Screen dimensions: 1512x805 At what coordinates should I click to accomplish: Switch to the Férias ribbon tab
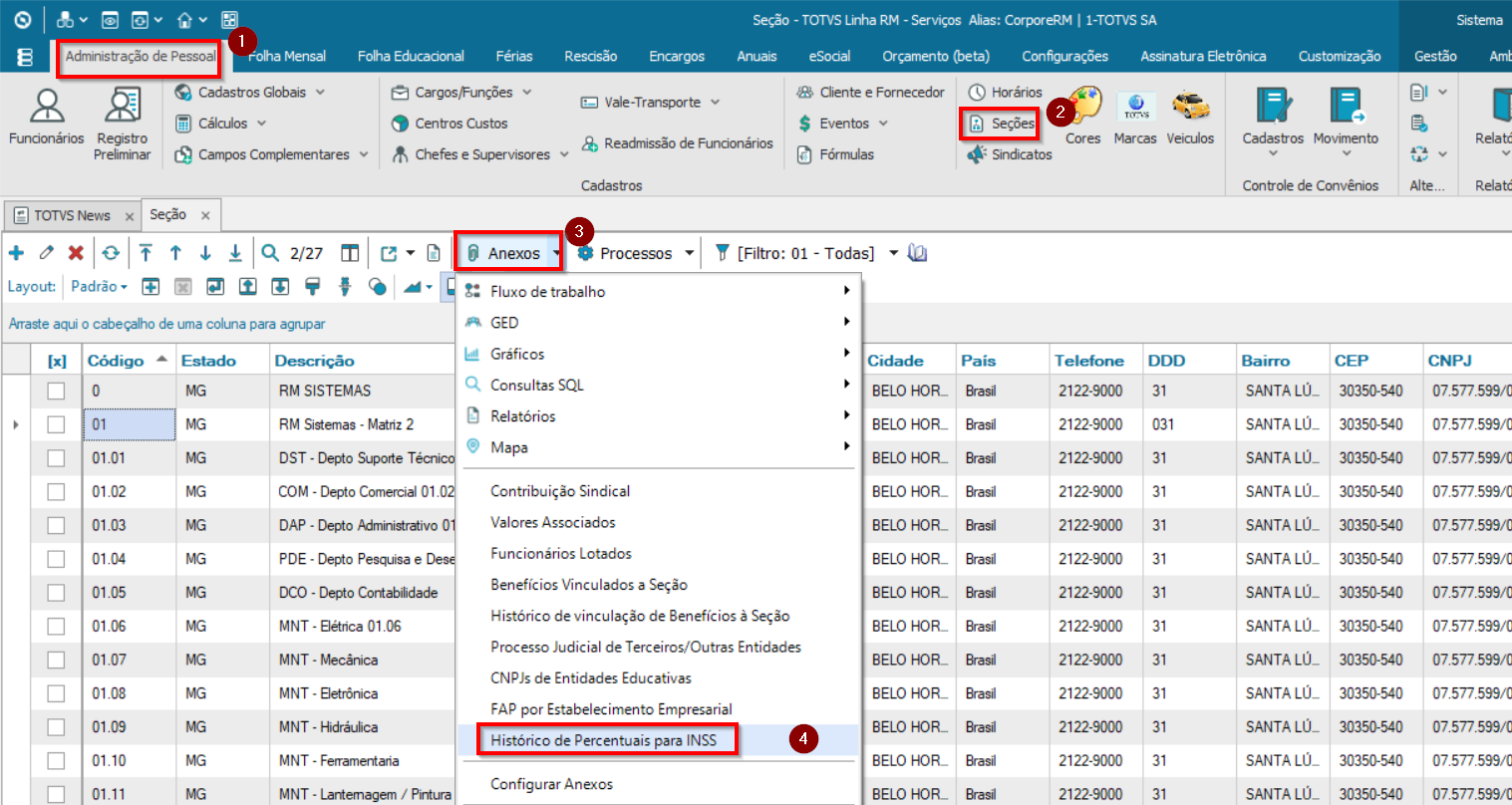(514, 57)
